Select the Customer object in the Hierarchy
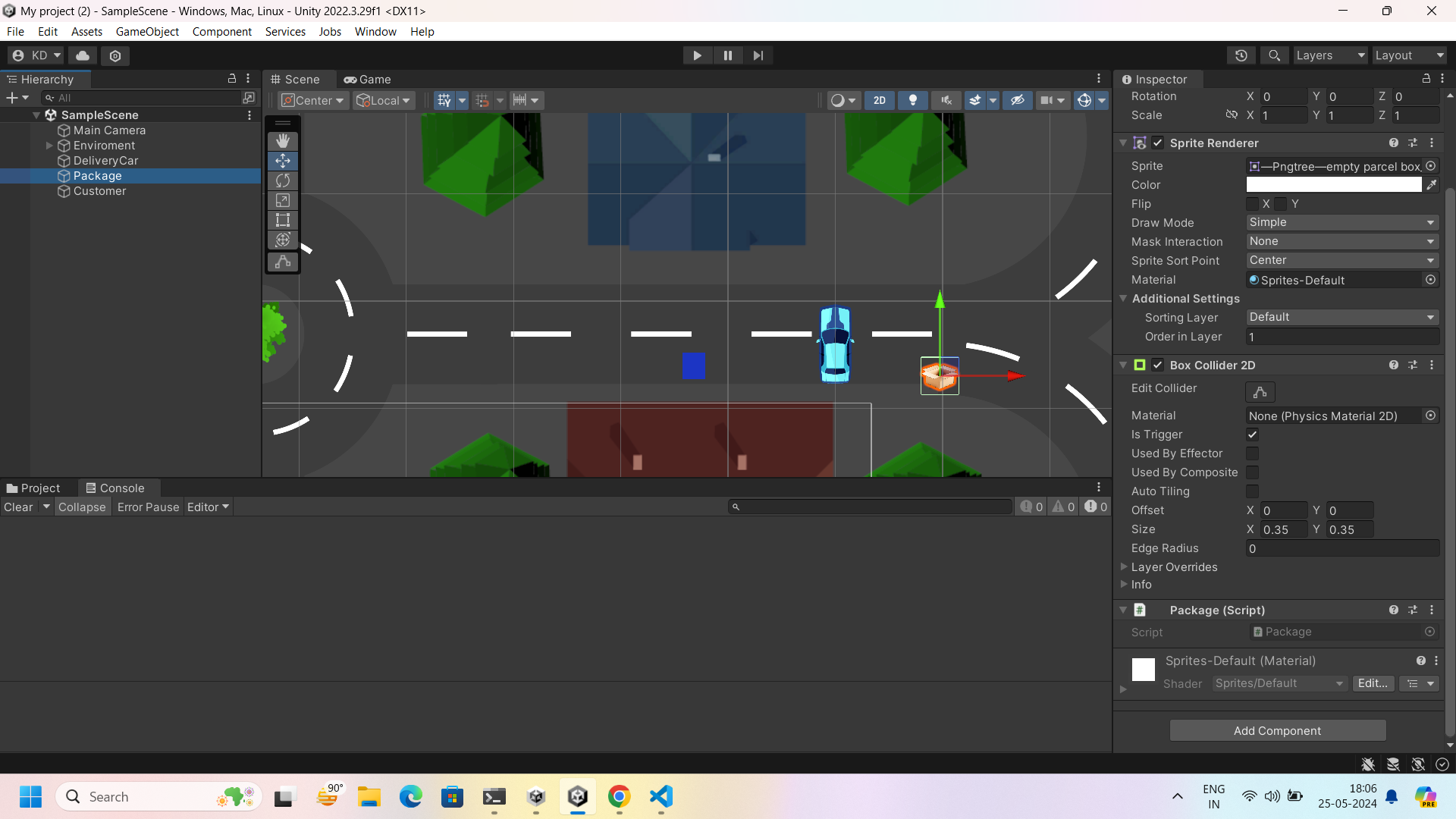This screenshot has height=819, width=1456. pos(99,191)
